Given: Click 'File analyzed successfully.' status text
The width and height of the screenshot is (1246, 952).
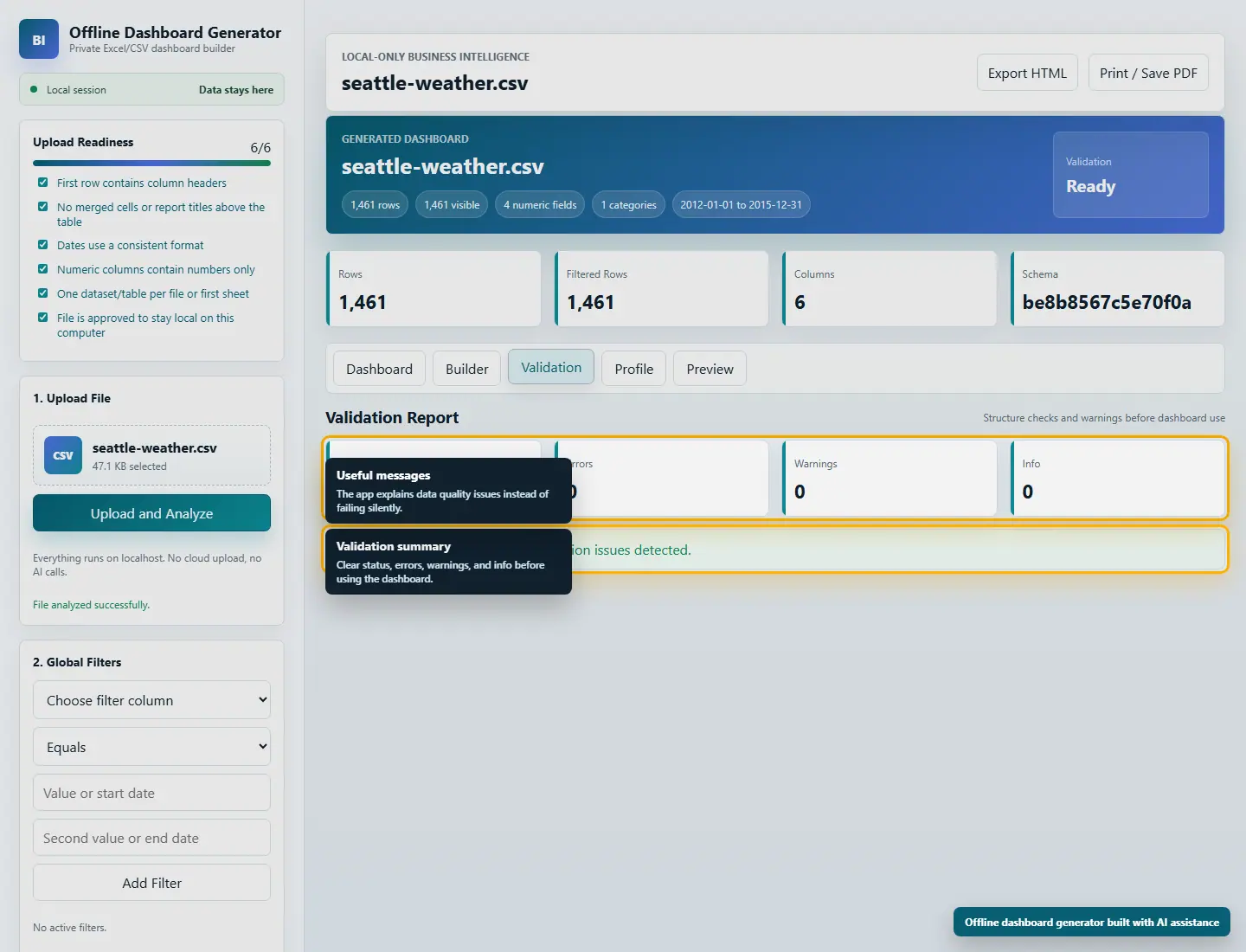Looking at the screenshot, I should click(x=91, y=605).
